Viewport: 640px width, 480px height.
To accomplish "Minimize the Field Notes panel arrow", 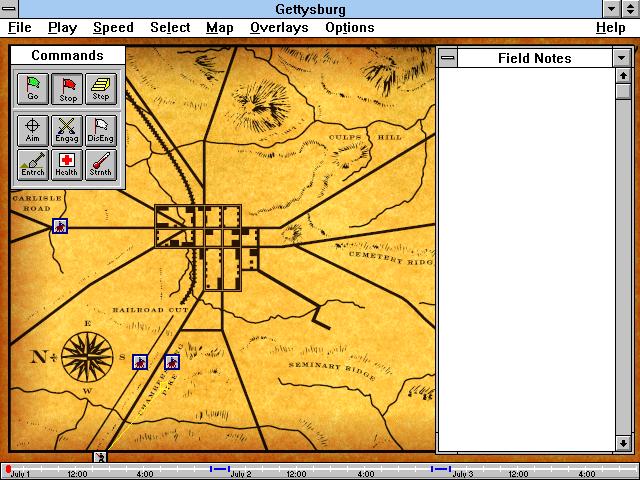I will [622, 58].
